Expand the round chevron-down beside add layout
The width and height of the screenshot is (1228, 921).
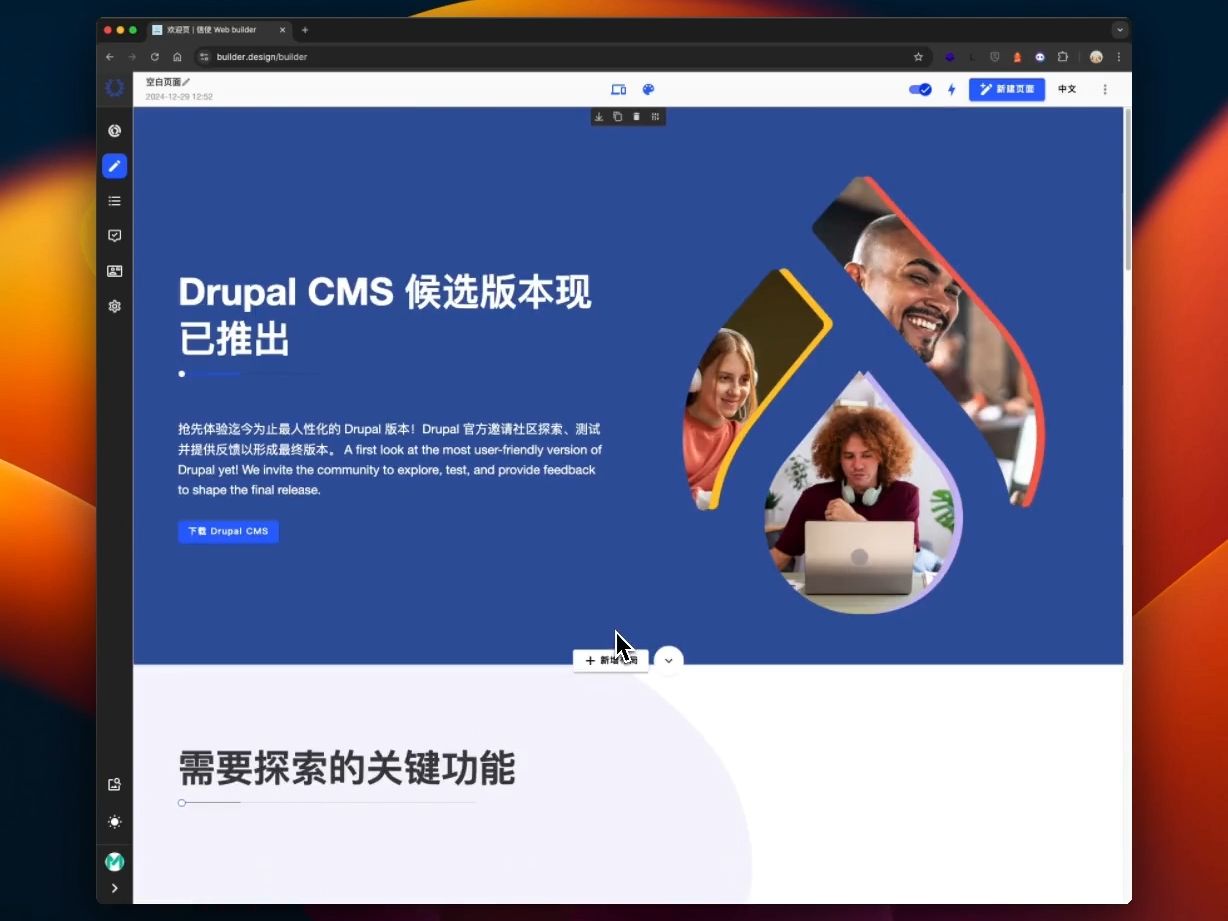pos(669,661)
